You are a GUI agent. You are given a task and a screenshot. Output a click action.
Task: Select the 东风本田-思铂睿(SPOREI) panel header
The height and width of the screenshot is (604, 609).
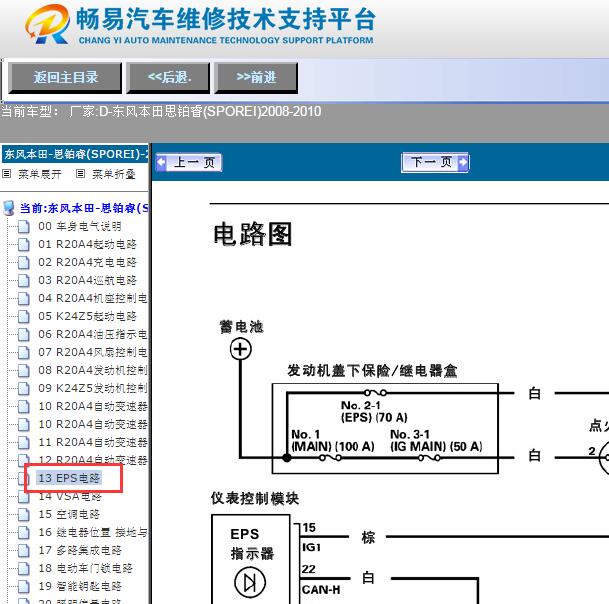(75, 154)
